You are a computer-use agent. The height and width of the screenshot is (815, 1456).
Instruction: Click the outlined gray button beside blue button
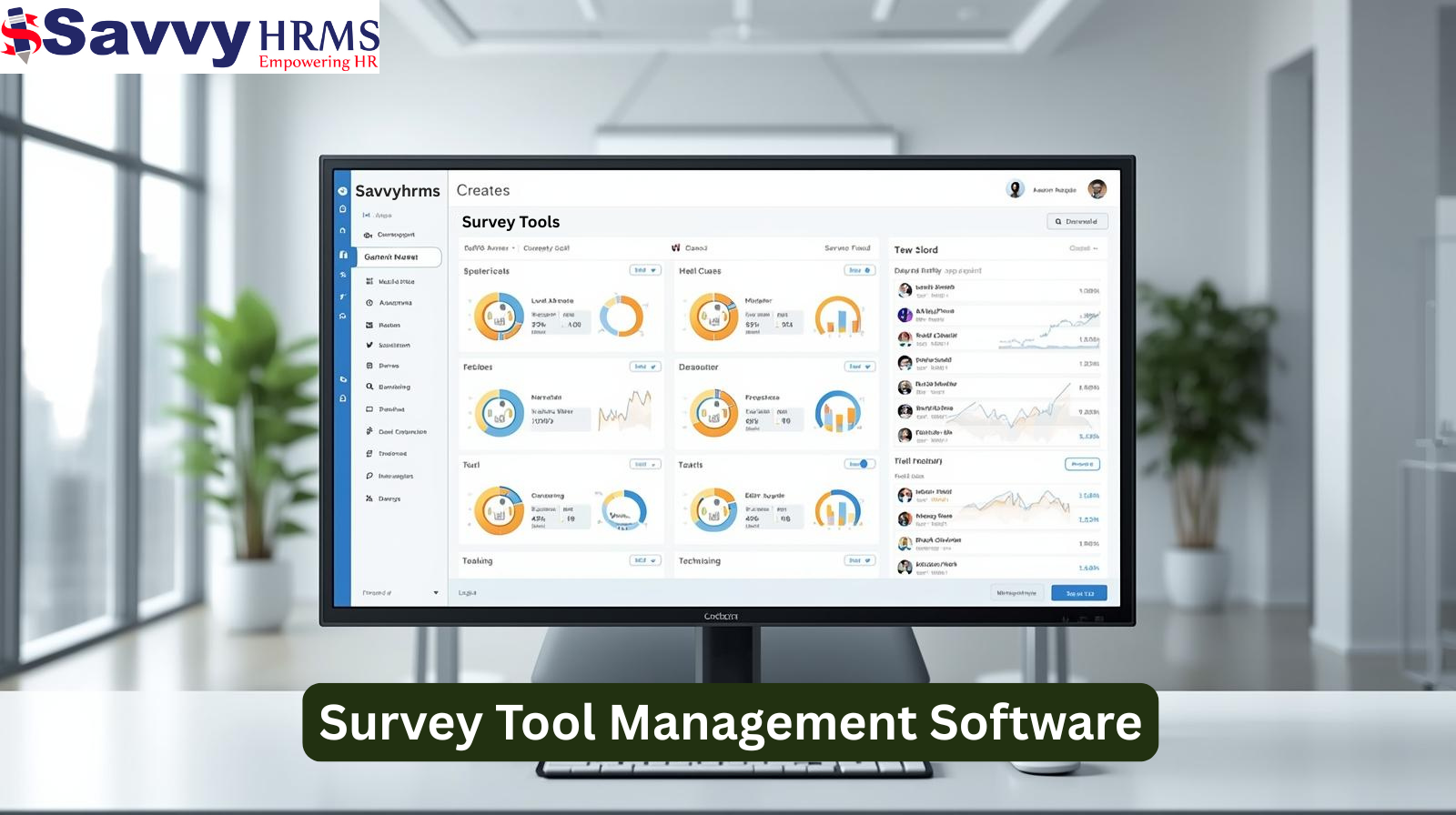(1017, 593)
